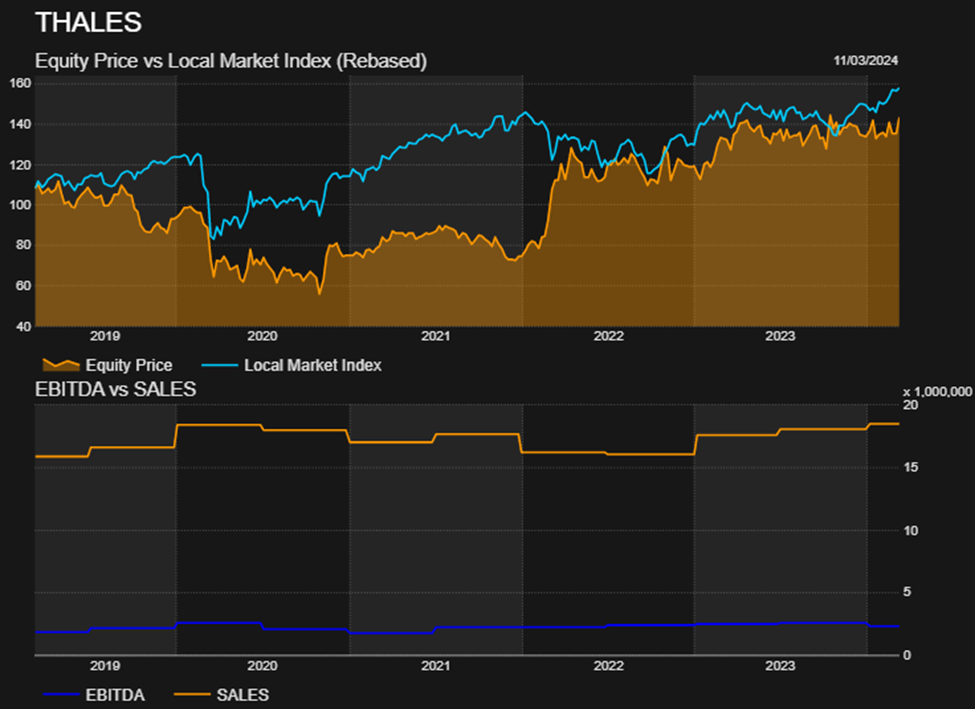
Task: Click 2020 on the upper chart axis
Action: click(x=262, y=336)
